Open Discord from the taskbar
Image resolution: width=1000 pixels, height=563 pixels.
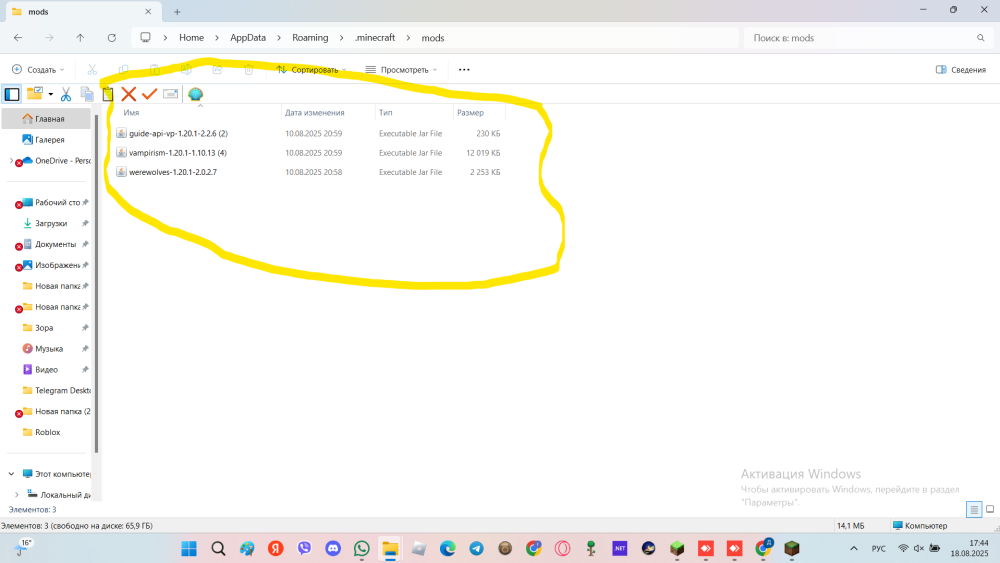(333, 548)
